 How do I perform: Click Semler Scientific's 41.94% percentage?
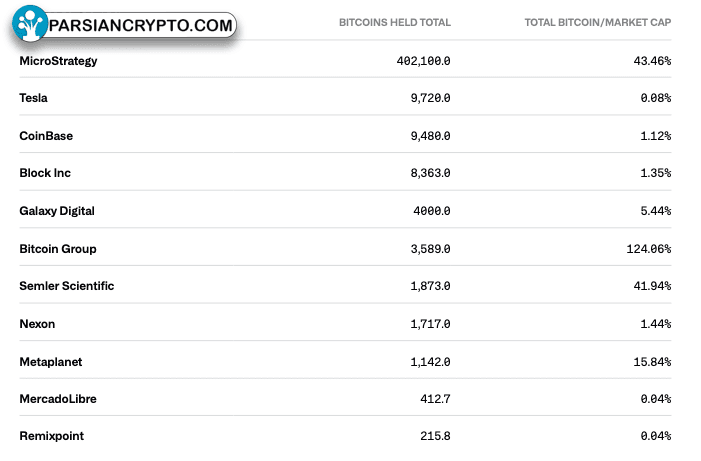coord(652,286)
